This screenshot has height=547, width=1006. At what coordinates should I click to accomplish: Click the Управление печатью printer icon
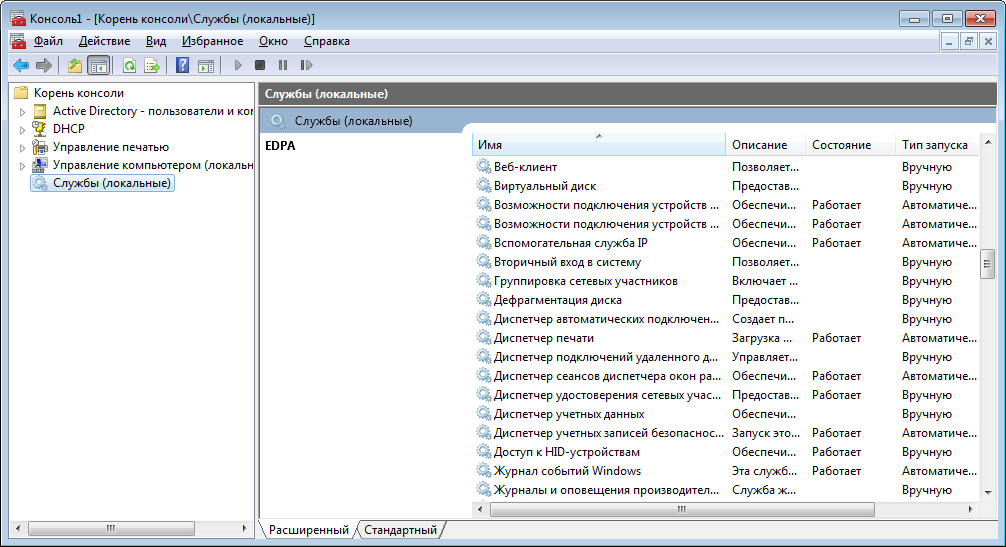coord(40,147)
